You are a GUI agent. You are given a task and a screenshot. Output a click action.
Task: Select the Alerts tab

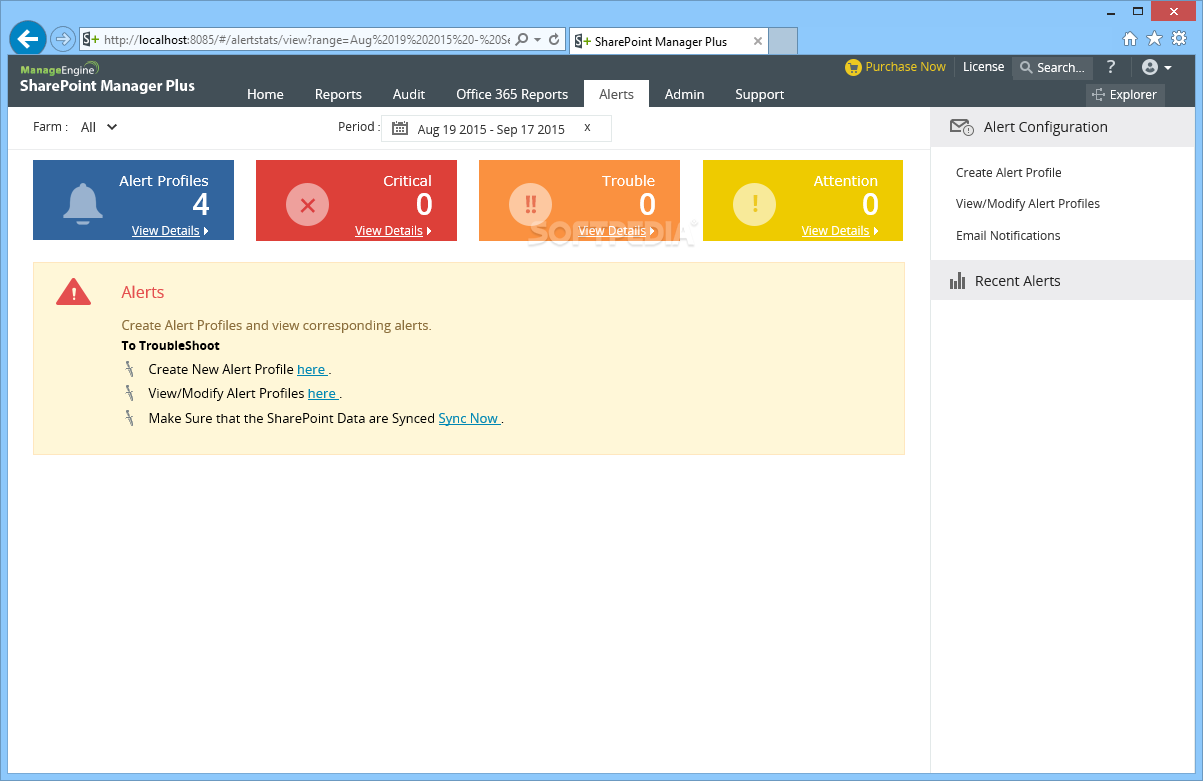(x=616, y=94)
